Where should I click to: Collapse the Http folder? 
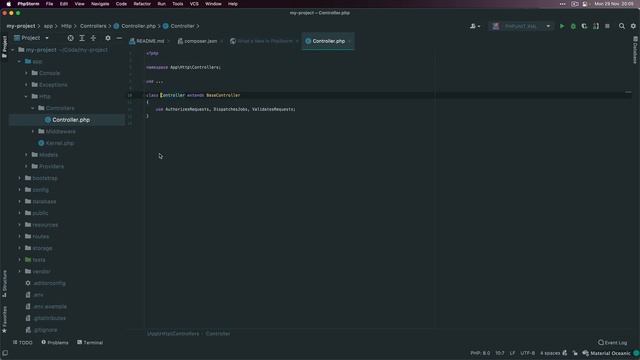click(26, 97)
